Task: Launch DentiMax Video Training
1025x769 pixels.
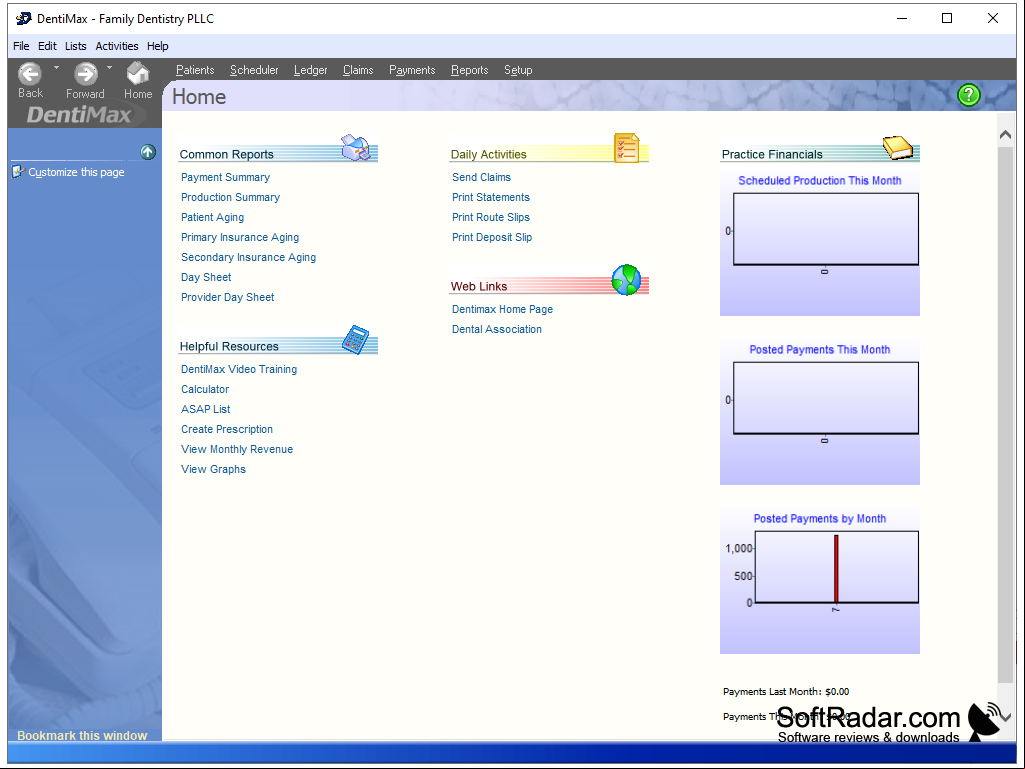Action: coord(239,369)
